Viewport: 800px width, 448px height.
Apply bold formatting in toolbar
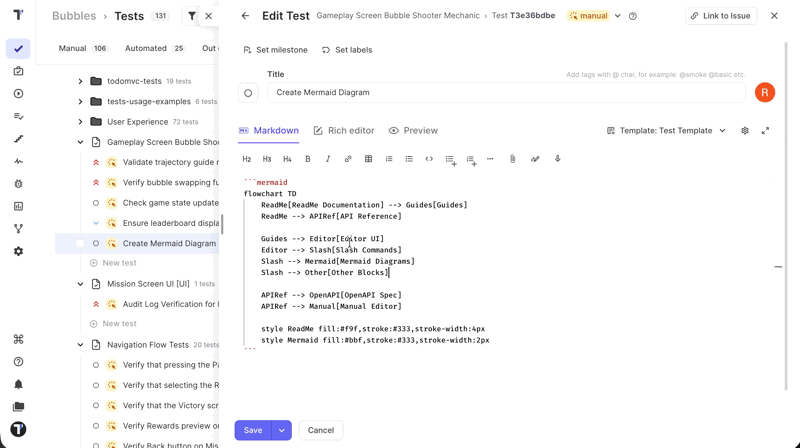[308, 159]
